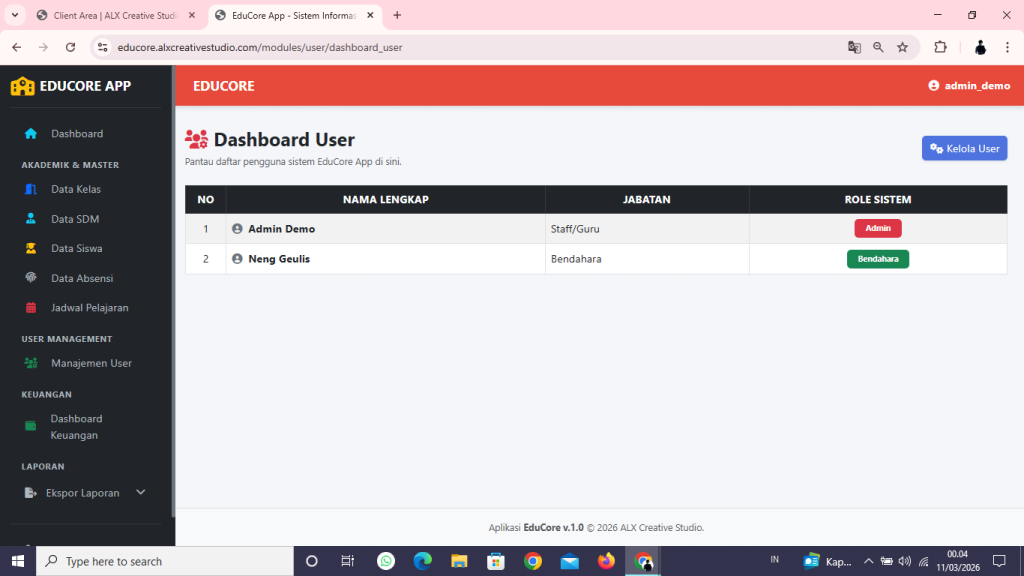Click the Google Translate icon in address bar
Screen dimensions: 1024x576
point(855,47)
